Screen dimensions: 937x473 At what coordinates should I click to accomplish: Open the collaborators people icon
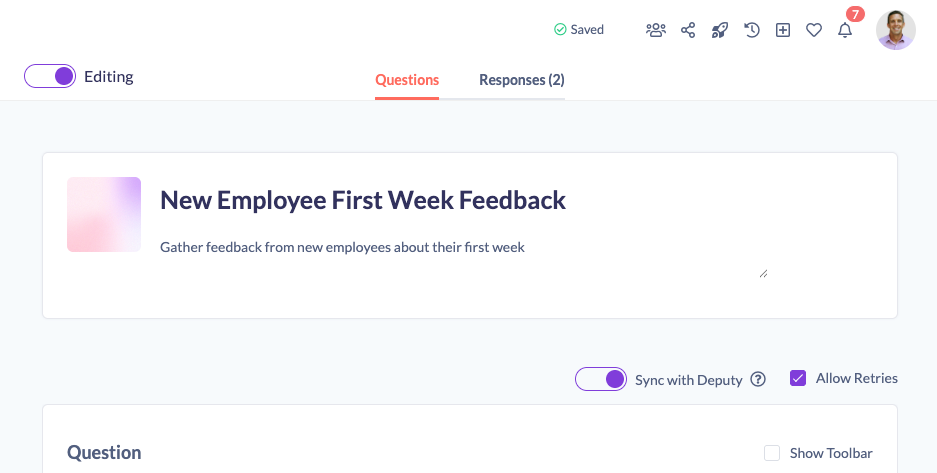pos(656,30)
